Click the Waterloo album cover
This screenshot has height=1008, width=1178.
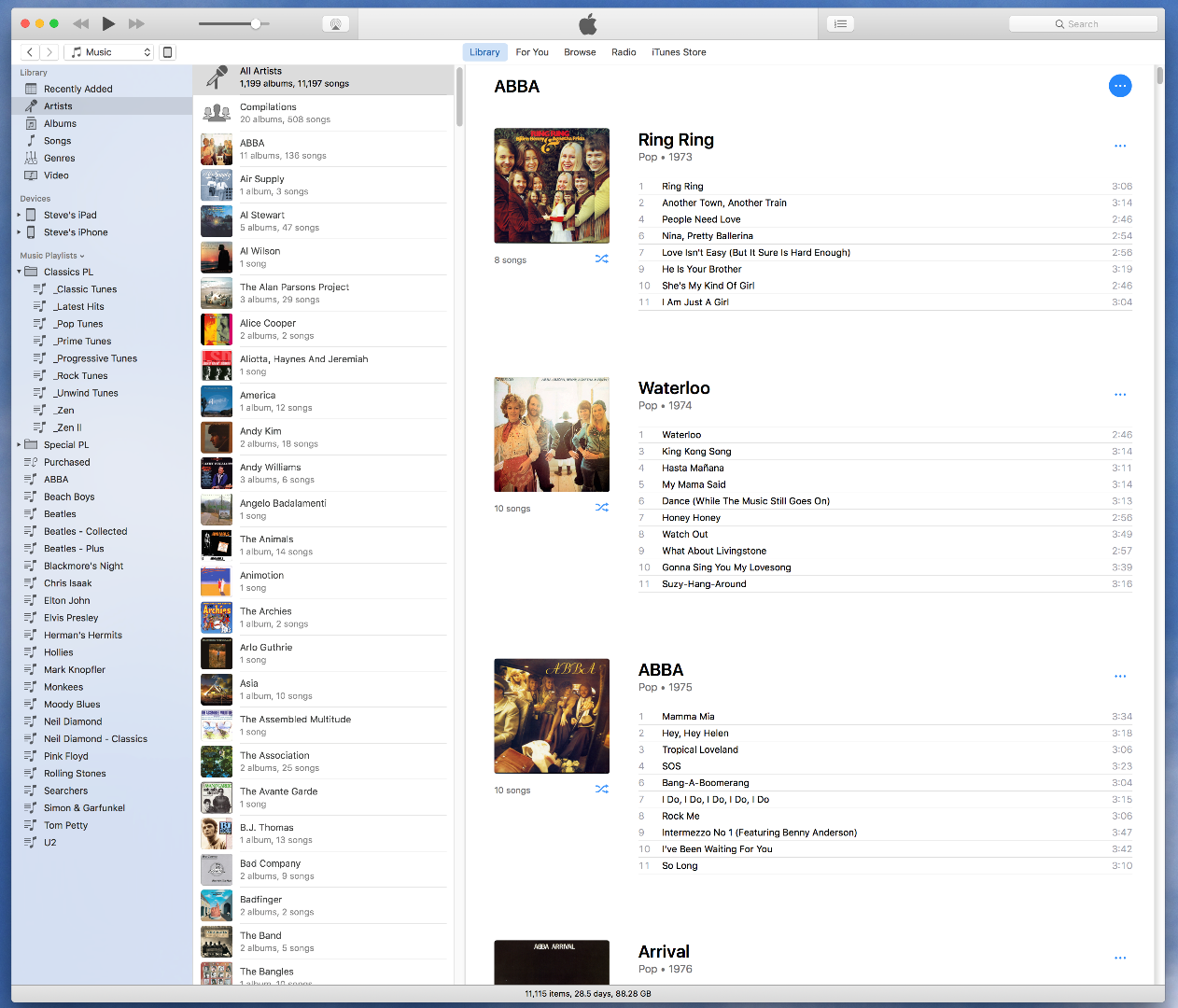(x=552, y=434)
